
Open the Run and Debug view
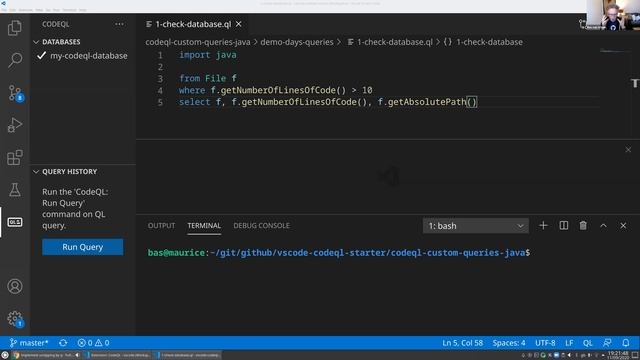(15, 125)
